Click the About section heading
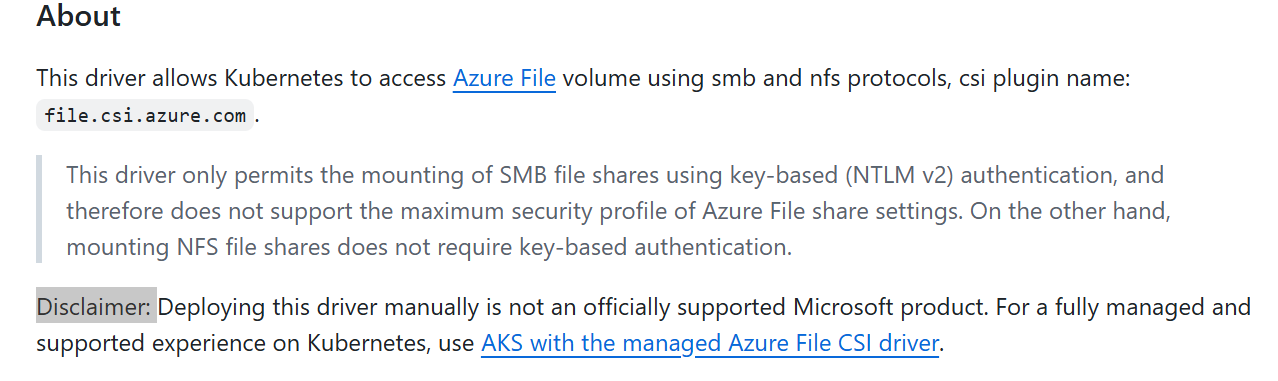The width and height of the screenshot is (1278, 381). pos(79,16)
